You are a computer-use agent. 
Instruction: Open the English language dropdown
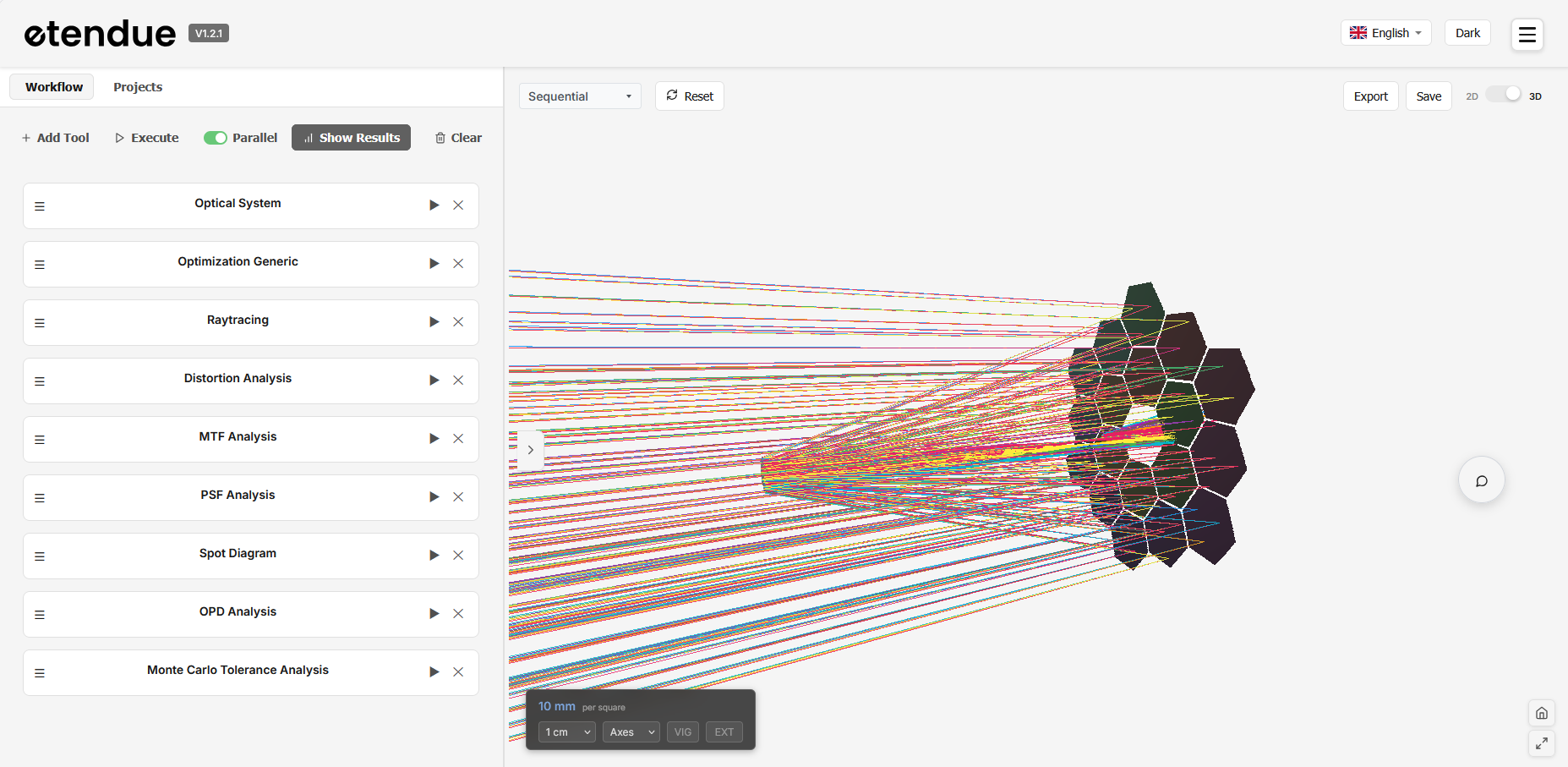coord(1385,33)
